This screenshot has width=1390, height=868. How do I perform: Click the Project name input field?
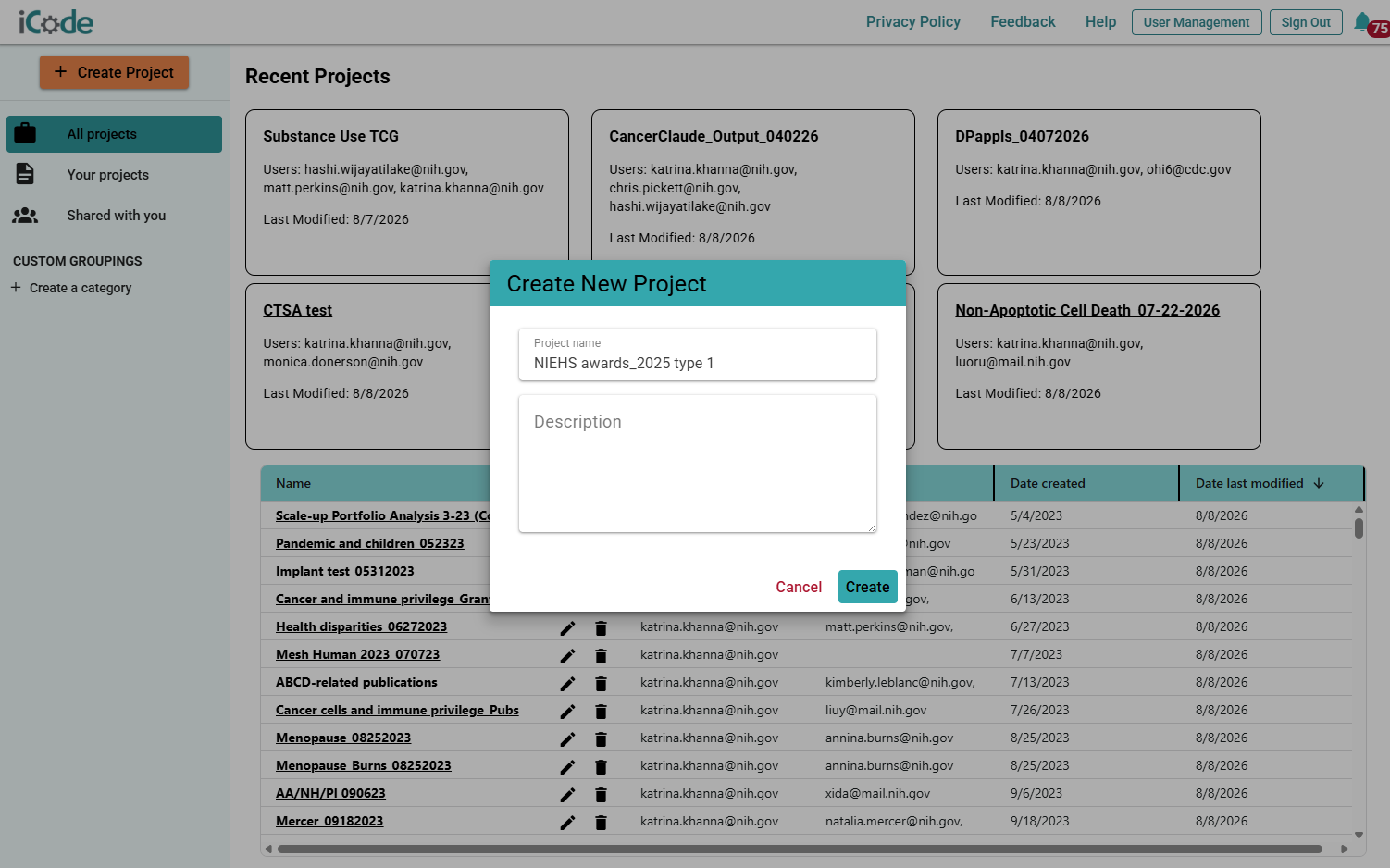pos(698,354)
